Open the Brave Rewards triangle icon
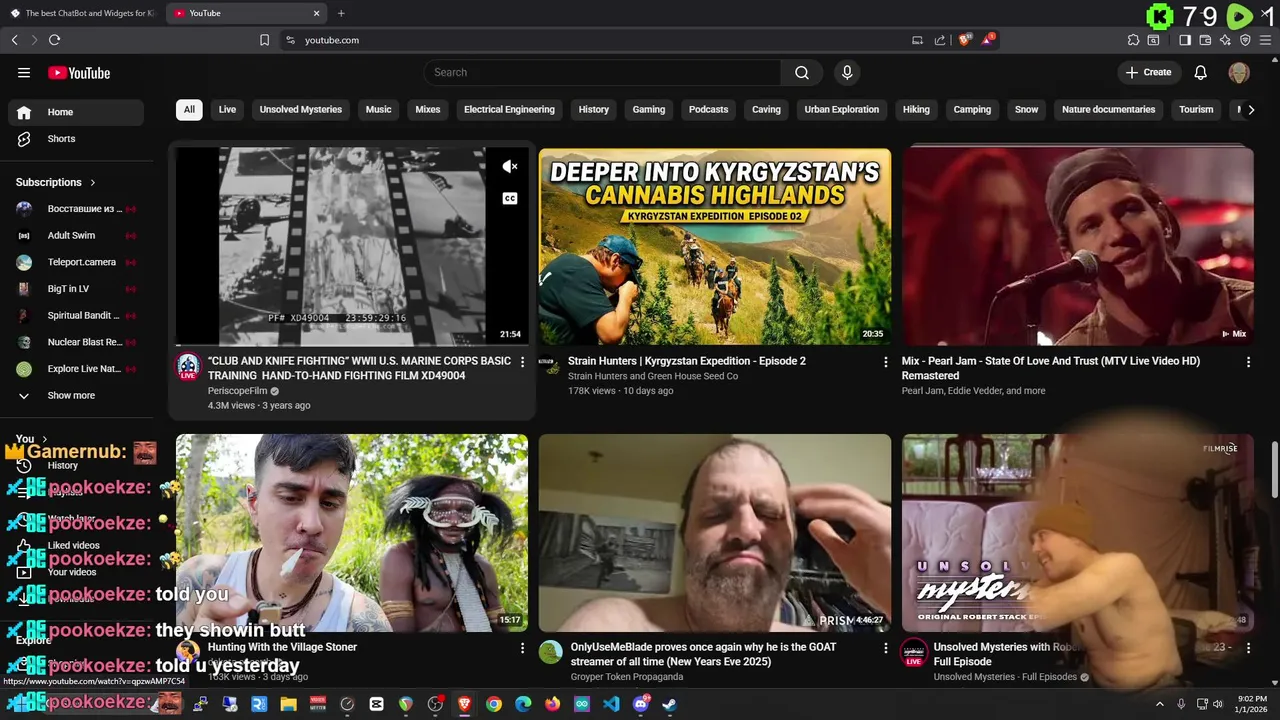1280x720 pixels. [988, 40]
